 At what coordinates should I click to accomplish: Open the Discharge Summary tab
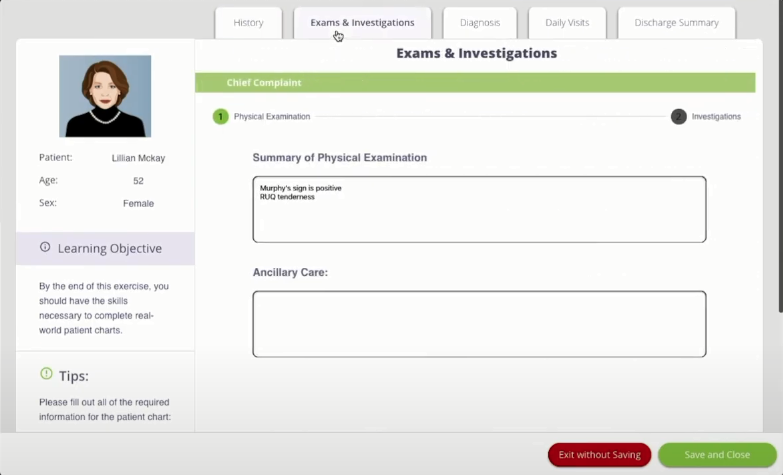point(676,23)
